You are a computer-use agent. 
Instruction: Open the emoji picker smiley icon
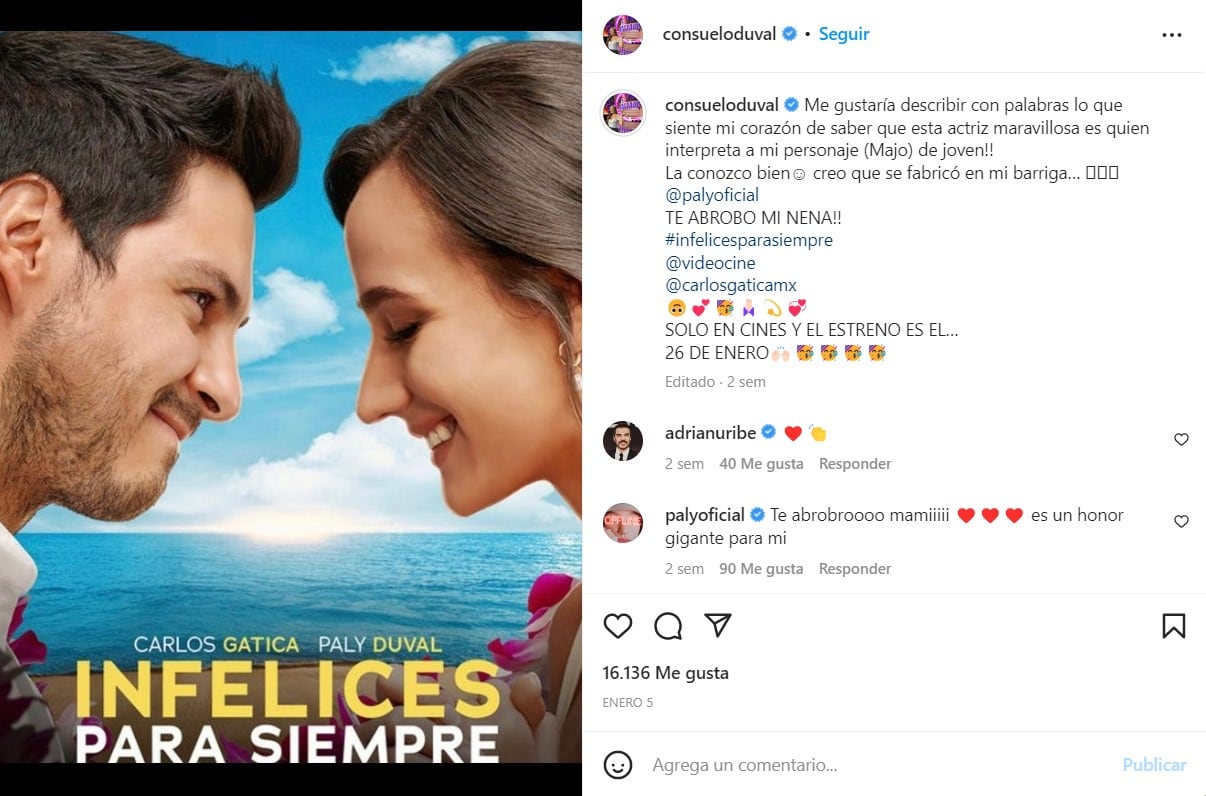click(618, 765)
